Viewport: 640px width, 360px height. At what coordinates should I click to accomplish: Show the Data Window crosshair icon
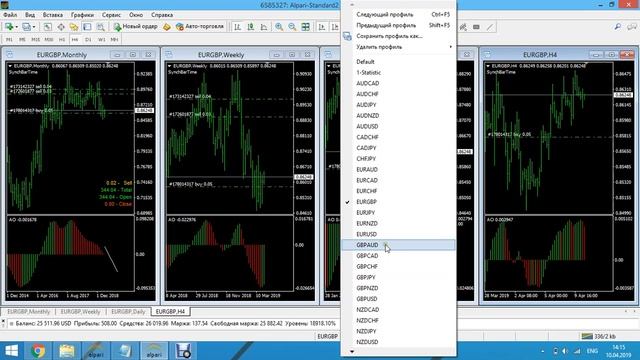pyautogui.click(x=61, y=27)
